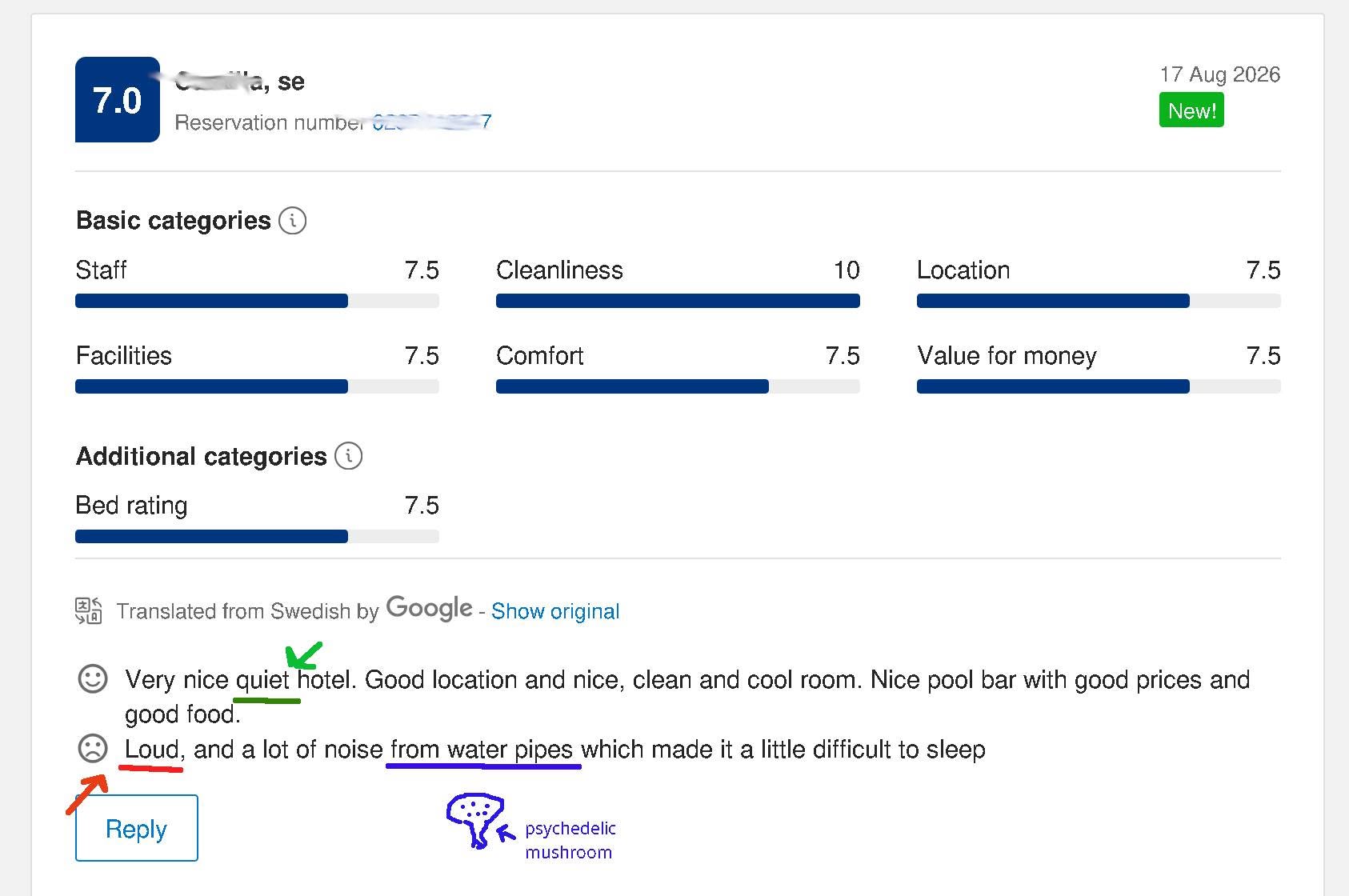This screenshot has width=1349, height=896.
Task: Click the underlined word Loud in review
Action: pyautogui.click(x=152, y=750)
